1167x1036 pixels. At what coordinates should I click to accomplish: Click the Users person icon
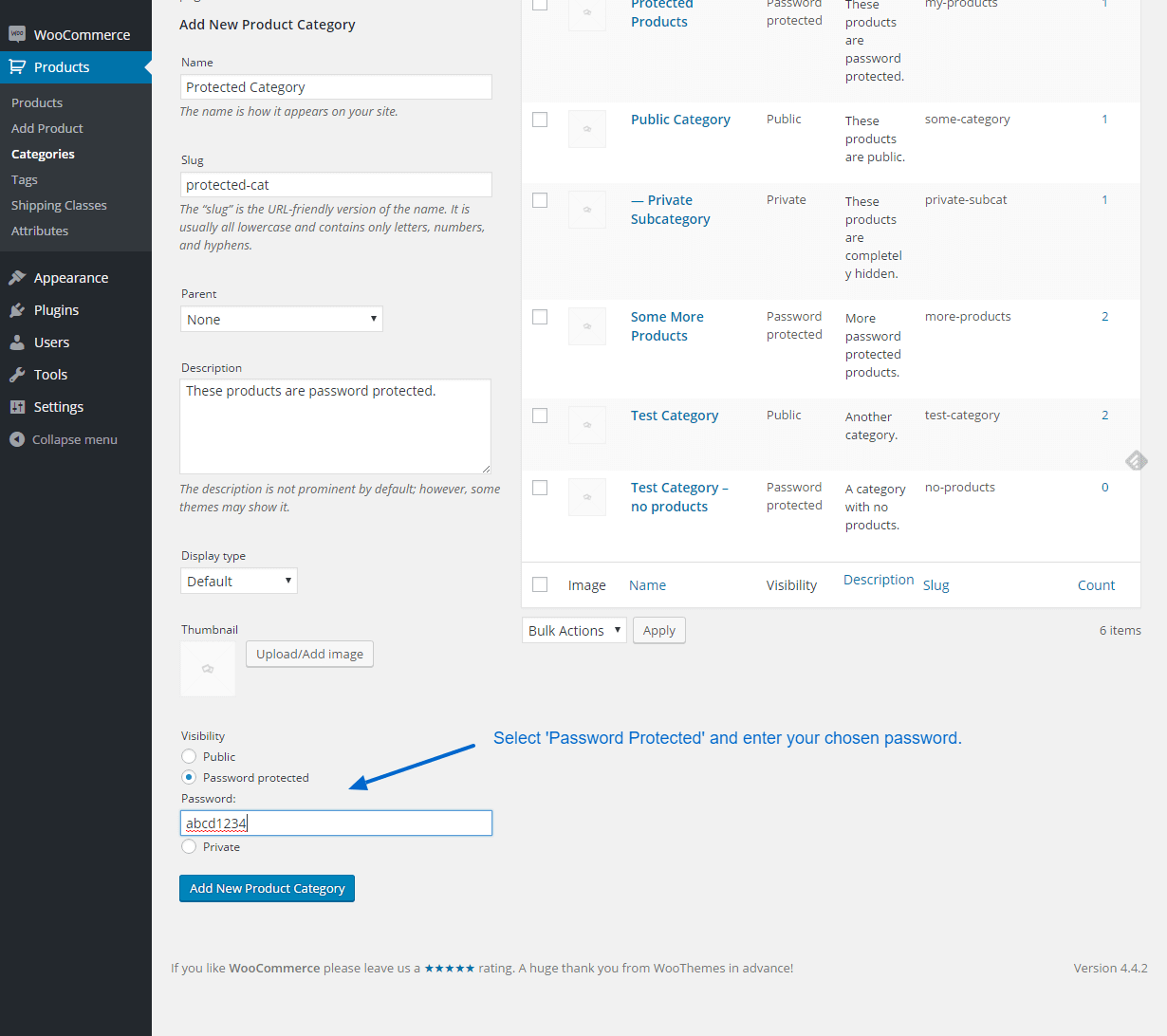pyautogui.click(x=17, y=342)
